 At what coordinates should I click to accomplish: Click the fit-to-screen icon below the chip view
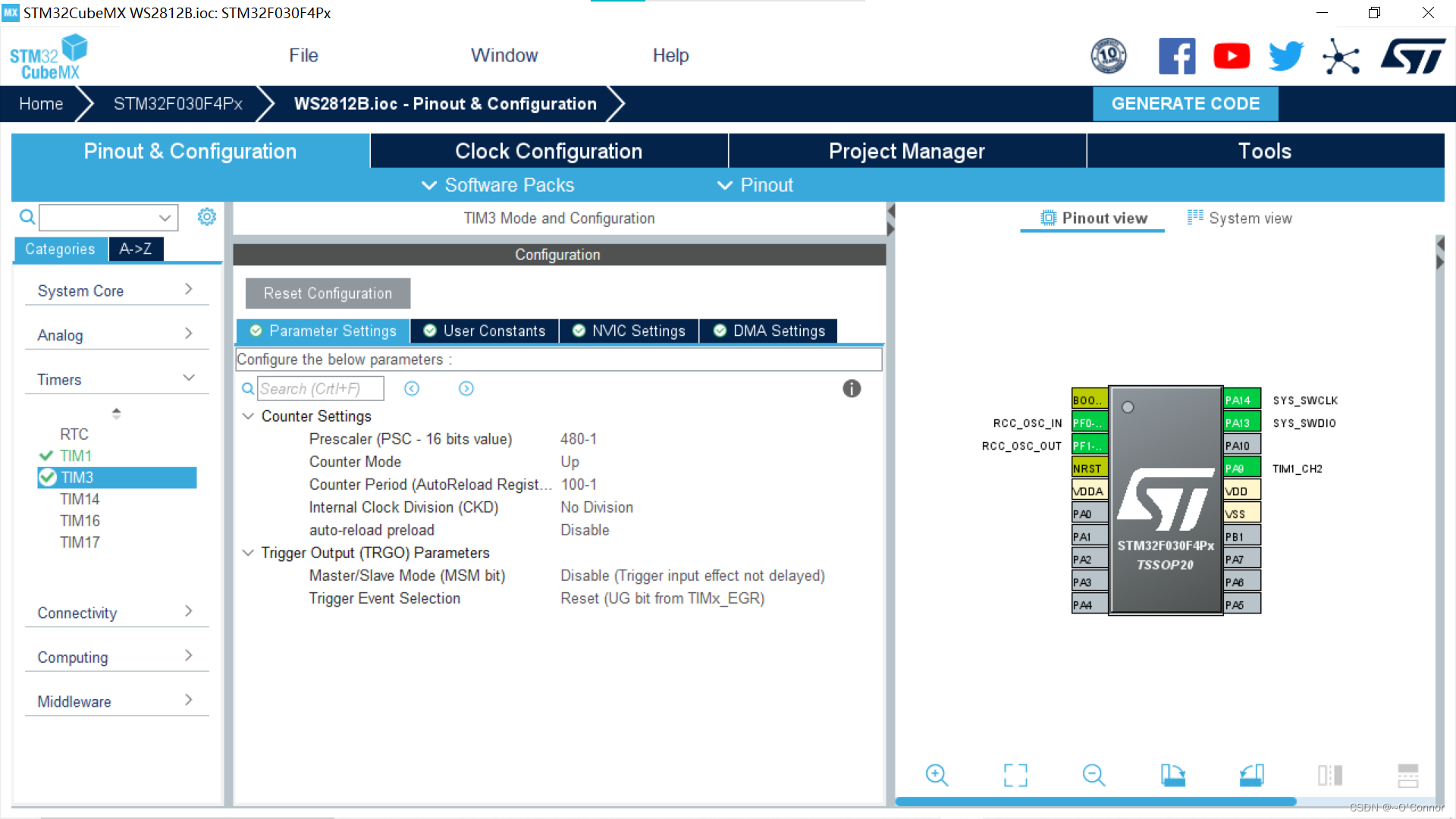[x=1015, y=775]
